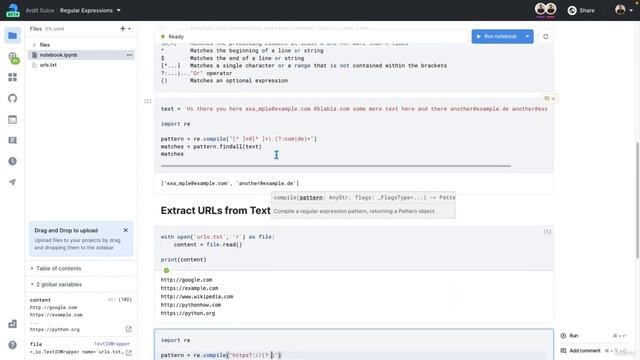Click the chart icon at sidebar bottom
This screenshot has height=360, width=640.
click(13, 324)
